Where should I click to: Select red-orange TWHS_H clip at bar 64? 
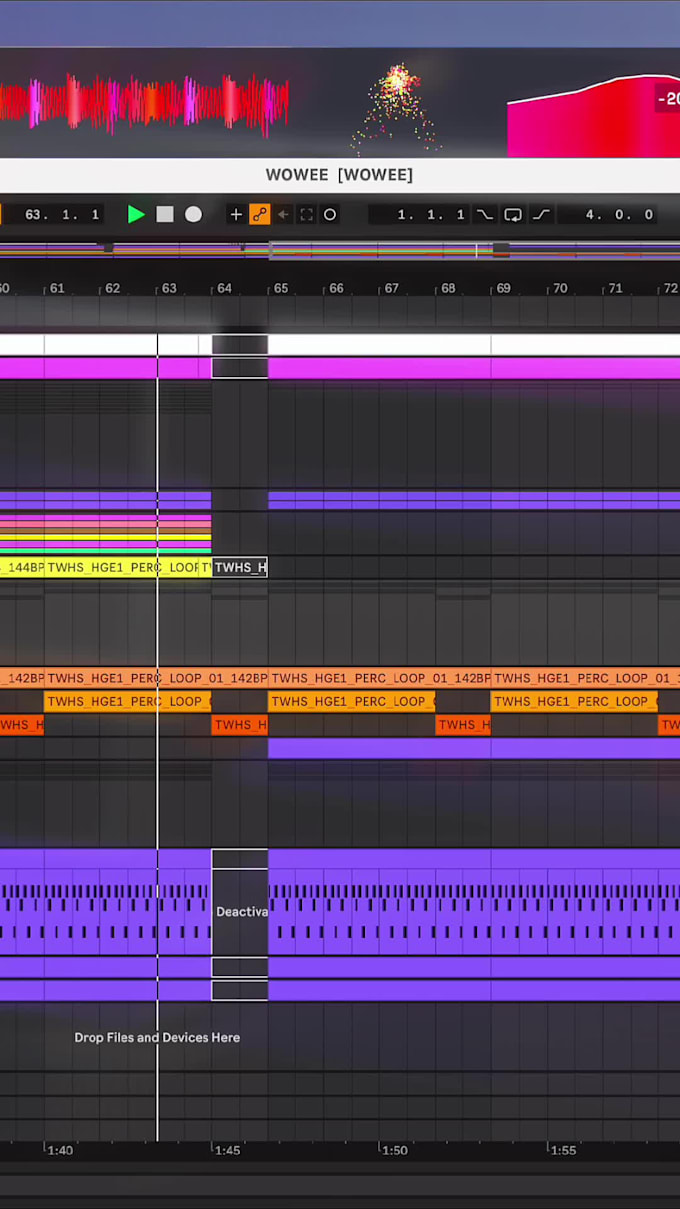[x=240, y=725]
